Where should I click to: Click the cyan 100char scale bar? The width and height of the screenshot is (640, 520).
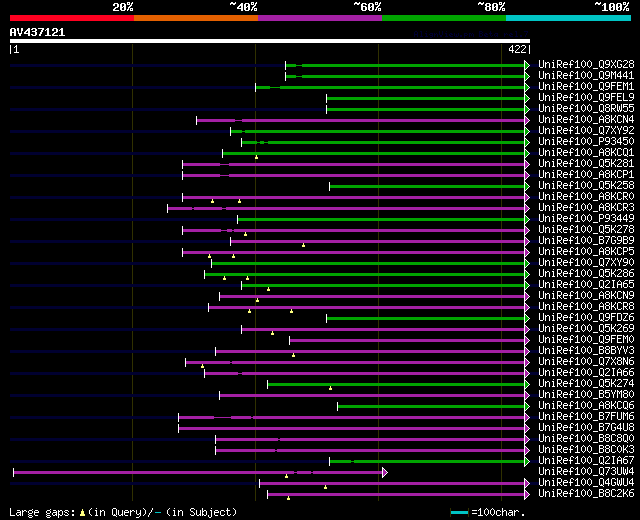(x=459, y=513)
